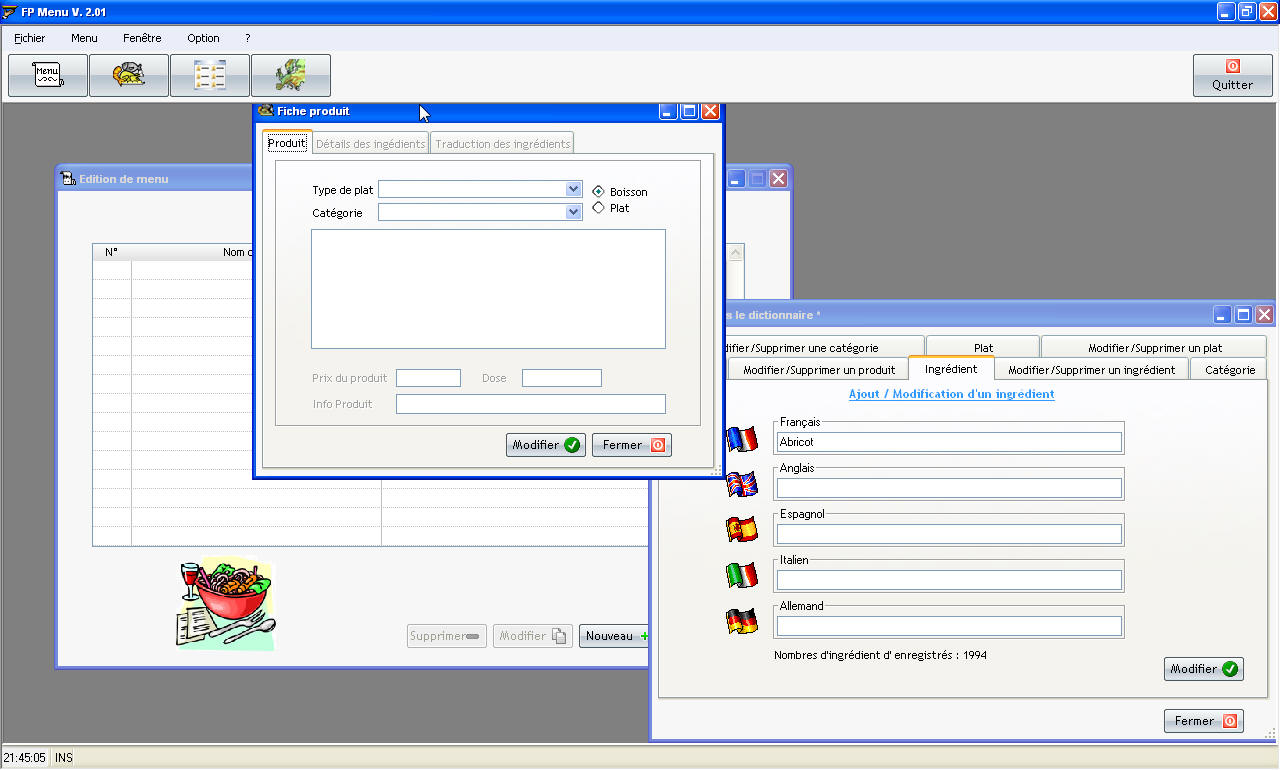This screenshot has height=770, width=1280.
Task: Click the German flag icon
Action: (741, 621)
